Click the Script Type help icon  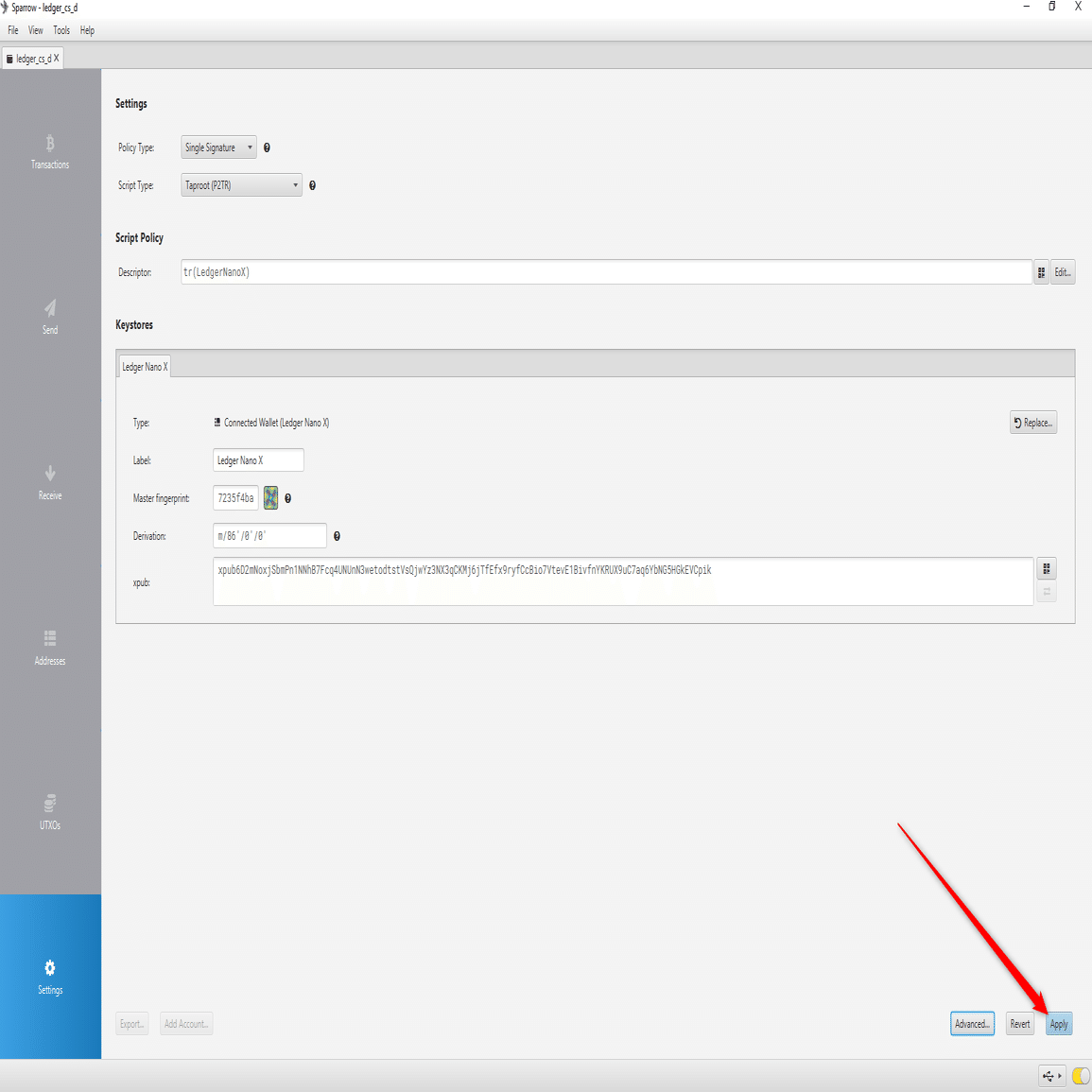(x=312, y=185)
